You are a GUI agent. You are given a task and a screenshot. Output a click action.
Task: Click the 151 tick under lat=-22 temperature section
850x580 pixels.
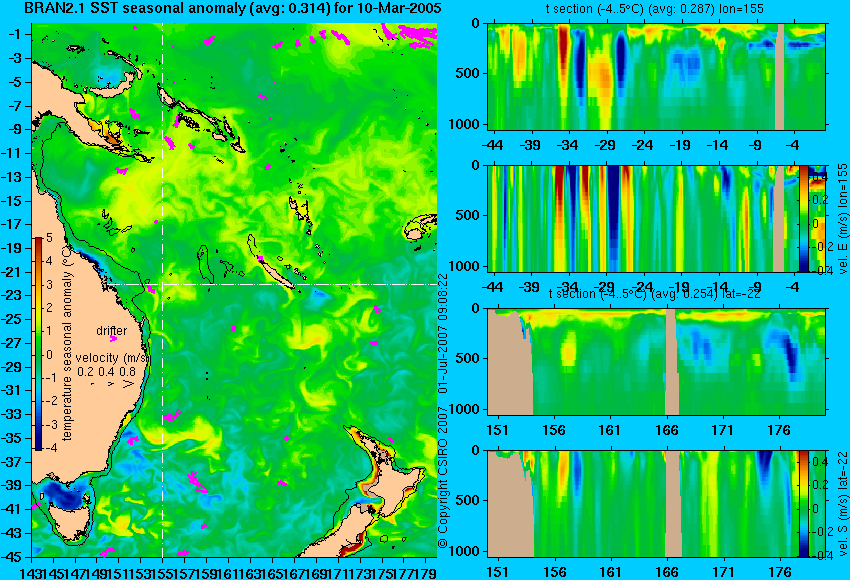[497, 429]
